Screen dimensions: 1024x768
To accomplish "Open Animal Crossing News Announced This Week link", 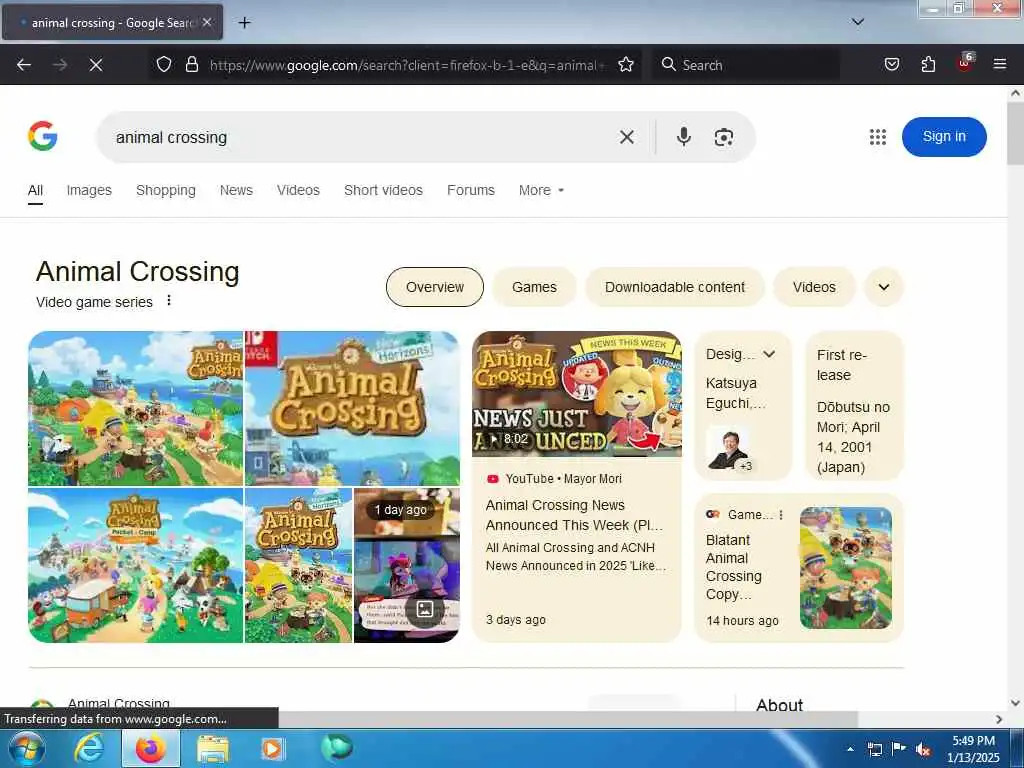I will tap(575, 515).
